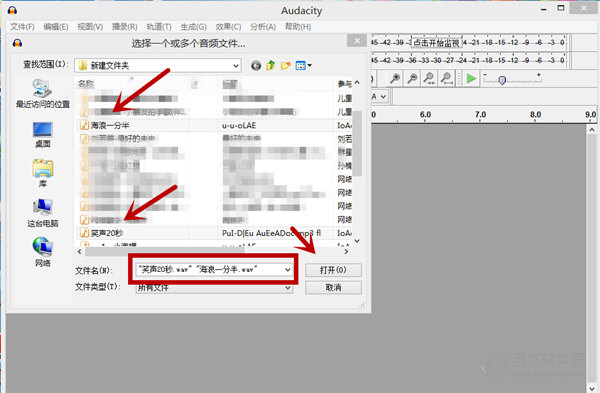Click the file list's scroll left arrow
Screen dimensions: 600x393
click(x=80, y=251)
